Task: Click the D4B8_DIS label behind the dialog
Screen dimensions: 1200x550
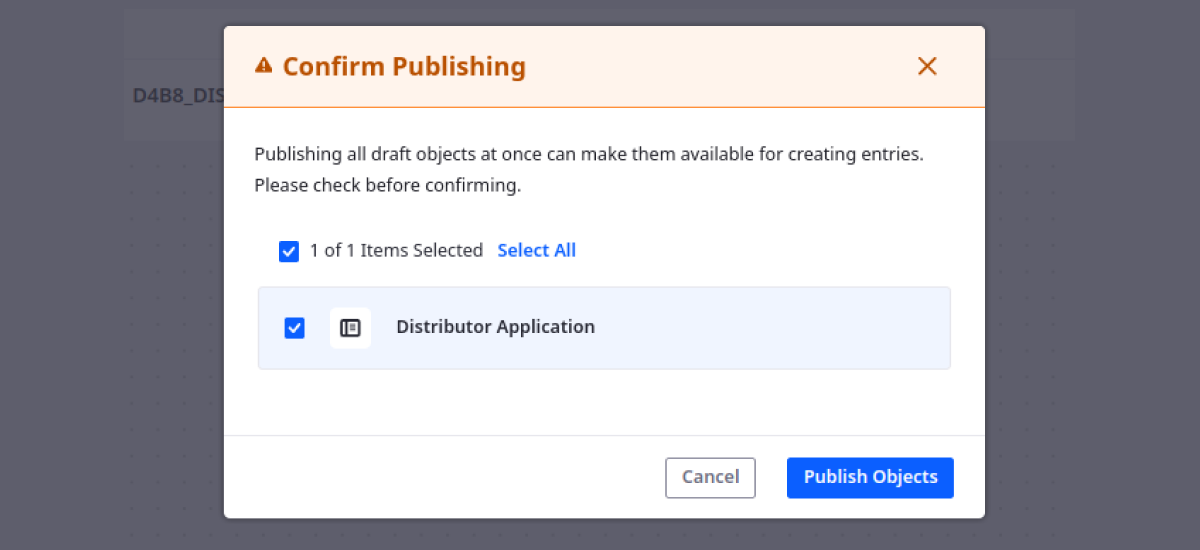Action: tap(177, 96)
